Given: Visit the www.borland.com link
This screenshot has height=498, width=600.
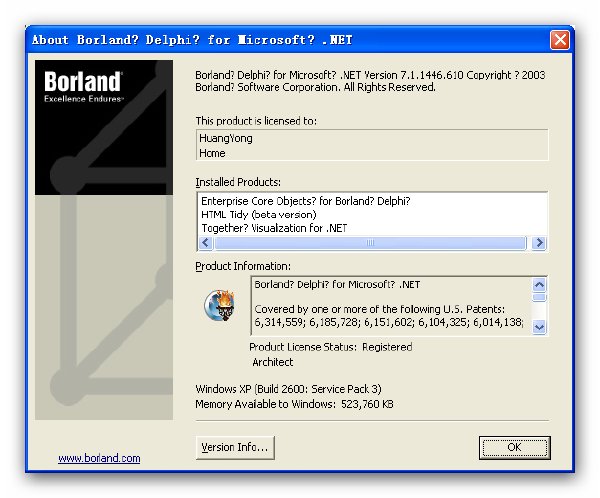Looking at the screenshot, I should (x=99, y=458).
